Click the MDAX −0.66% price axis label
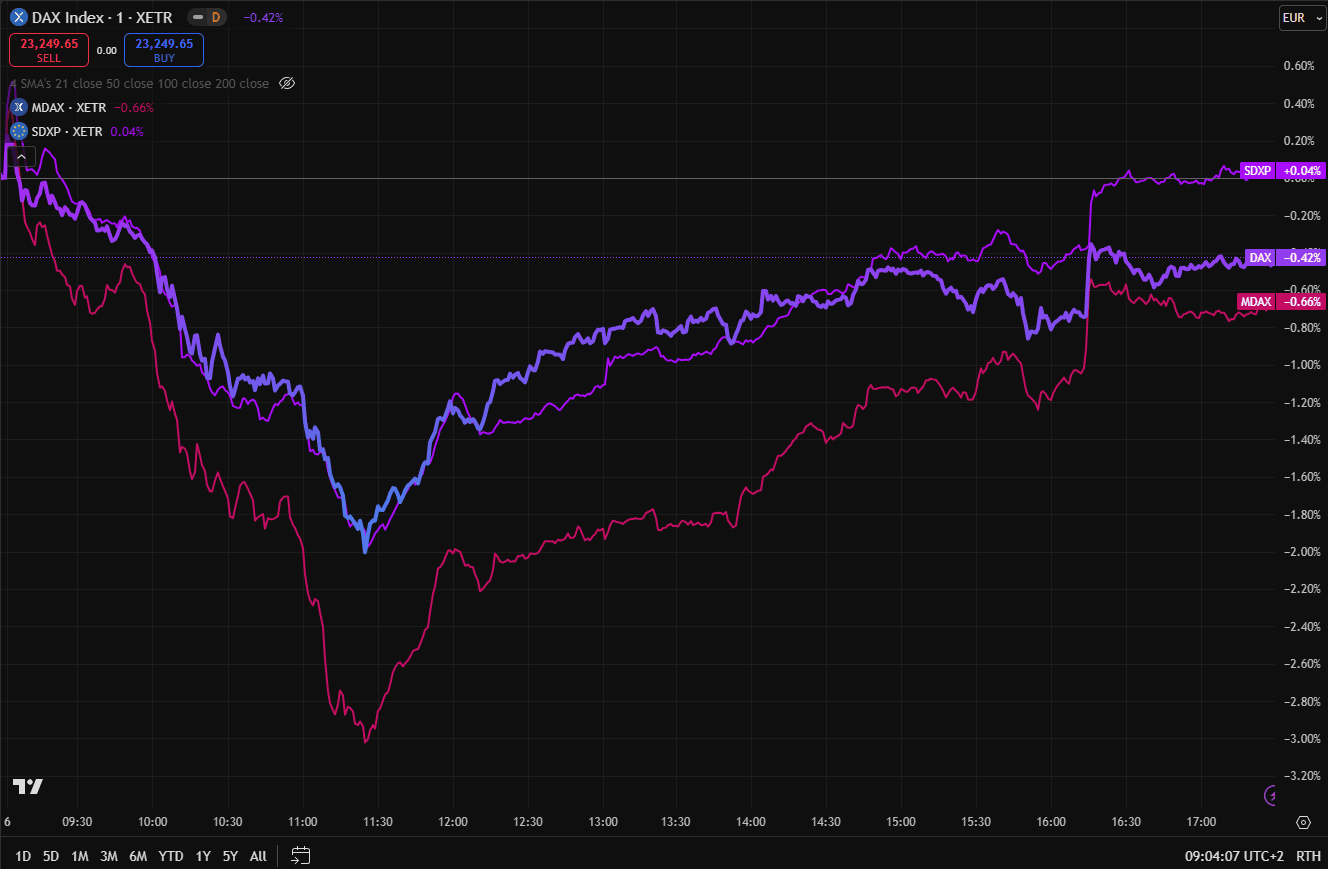 [x=1281, y=301]
